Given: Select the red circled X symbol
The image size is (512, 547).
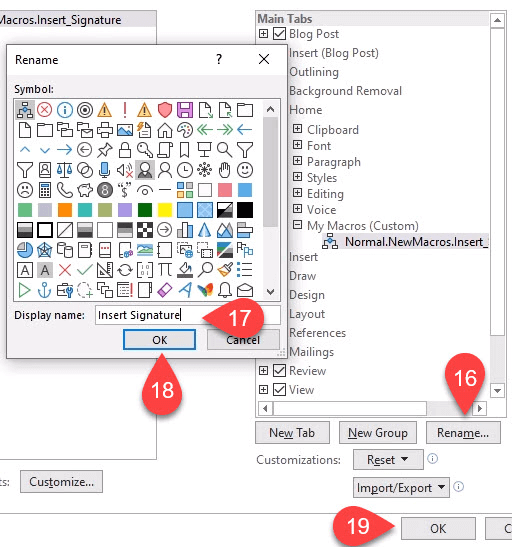Looking at the screenshot, I should (45, 110).
